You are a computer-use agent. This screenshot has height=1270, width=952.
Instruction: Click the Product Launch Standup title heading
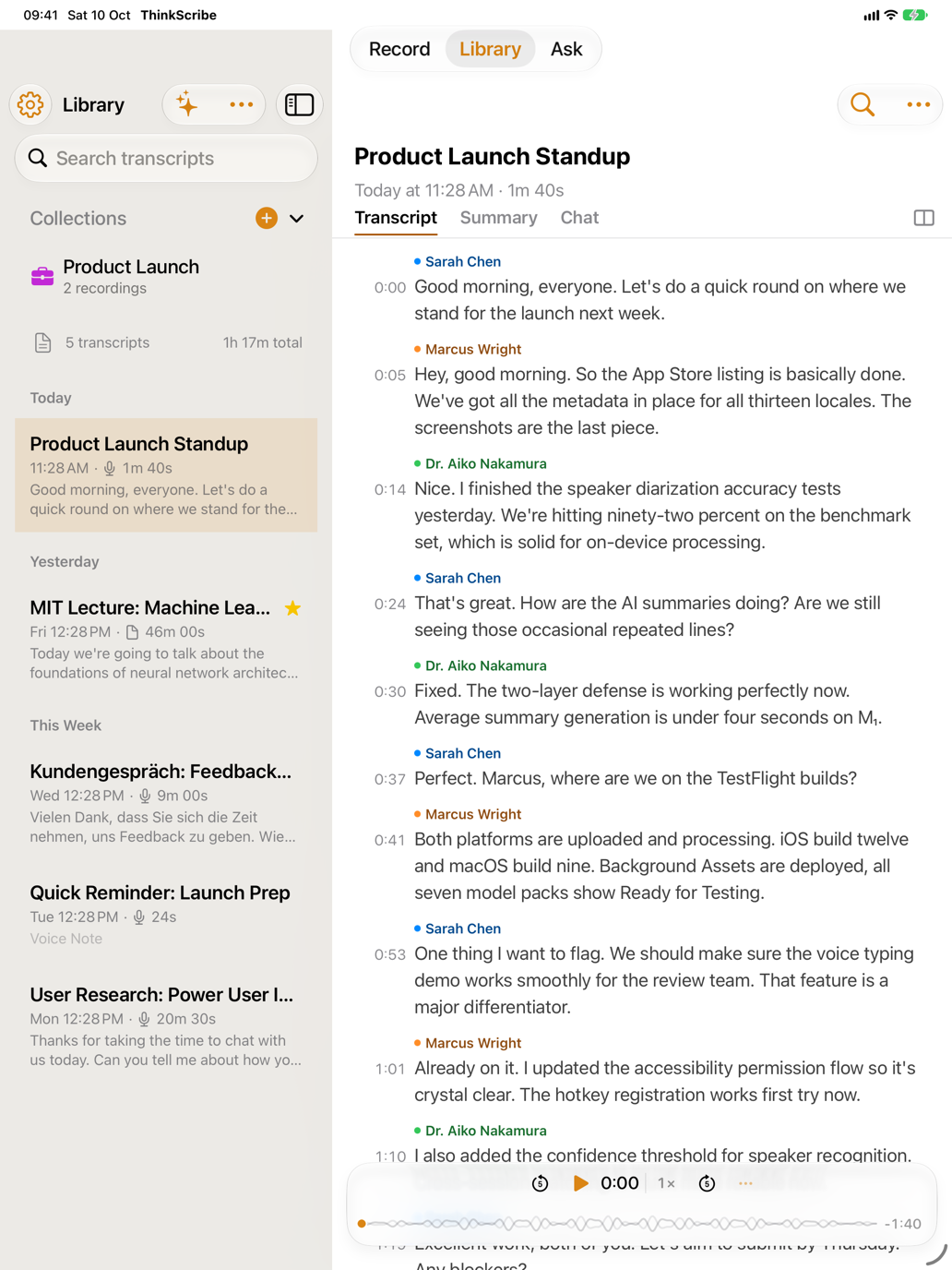493,157
